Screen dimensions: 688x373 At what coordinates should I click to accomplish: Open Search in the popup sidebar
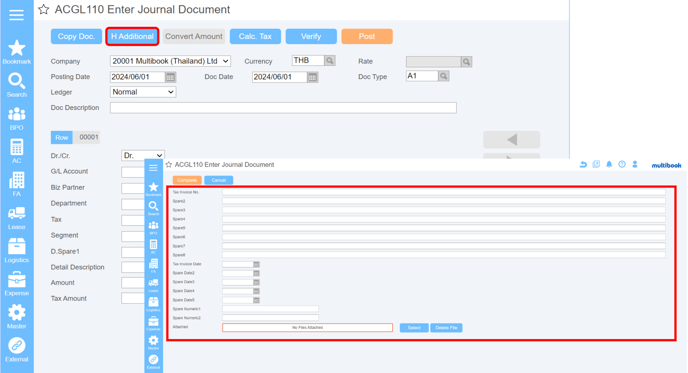pyautogui.click(x=153, y=208)
